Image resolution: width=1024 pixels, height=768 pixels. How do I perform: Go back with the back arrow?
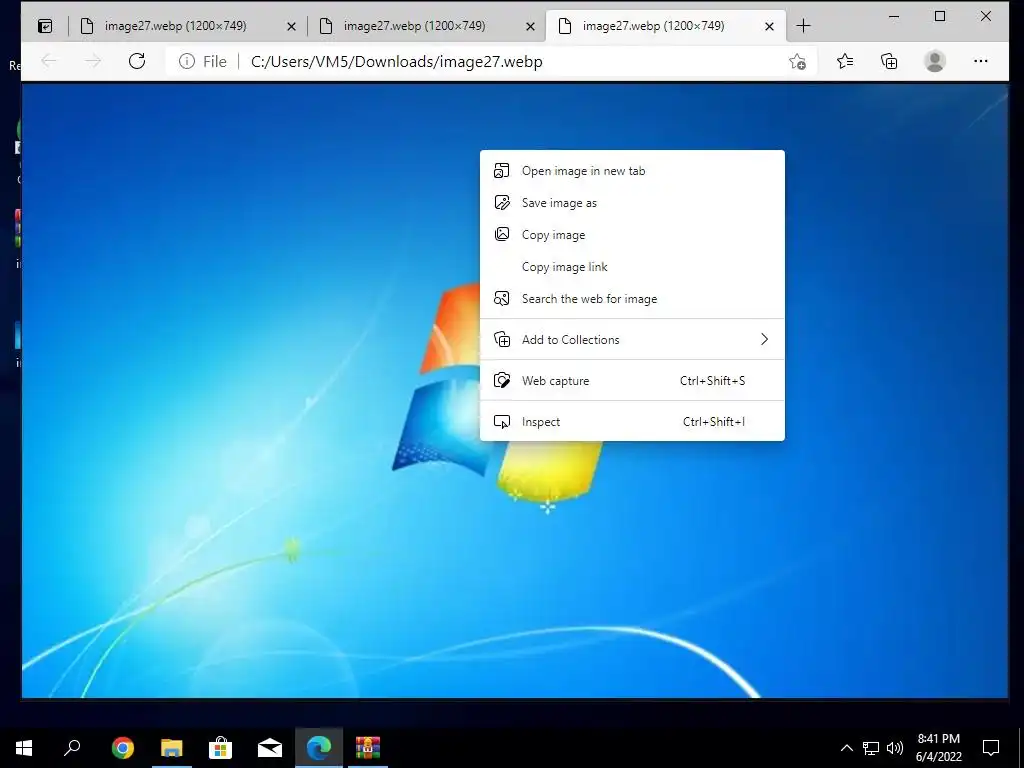pyautogui.click(x=49, y=61)
